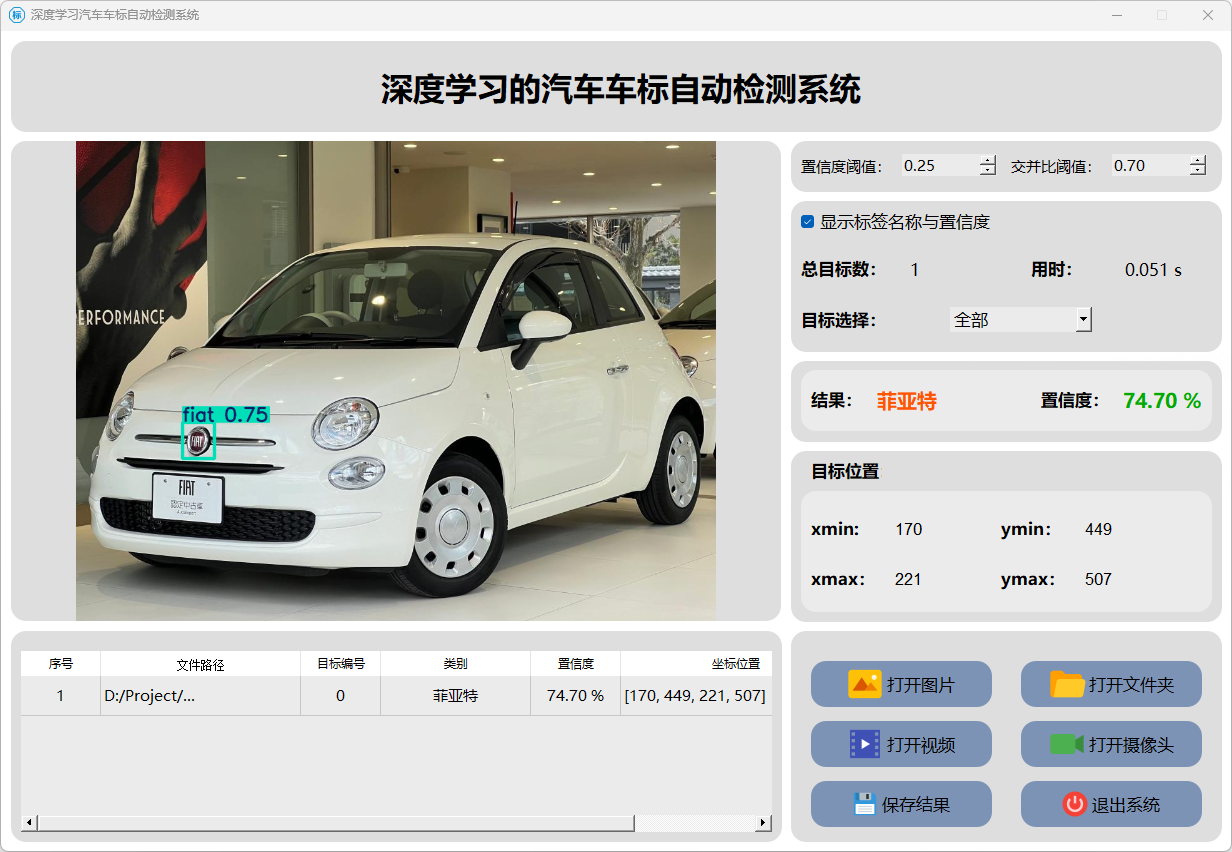
Task: Click the red power icon for 退出系统
Action: [1074, 804]
